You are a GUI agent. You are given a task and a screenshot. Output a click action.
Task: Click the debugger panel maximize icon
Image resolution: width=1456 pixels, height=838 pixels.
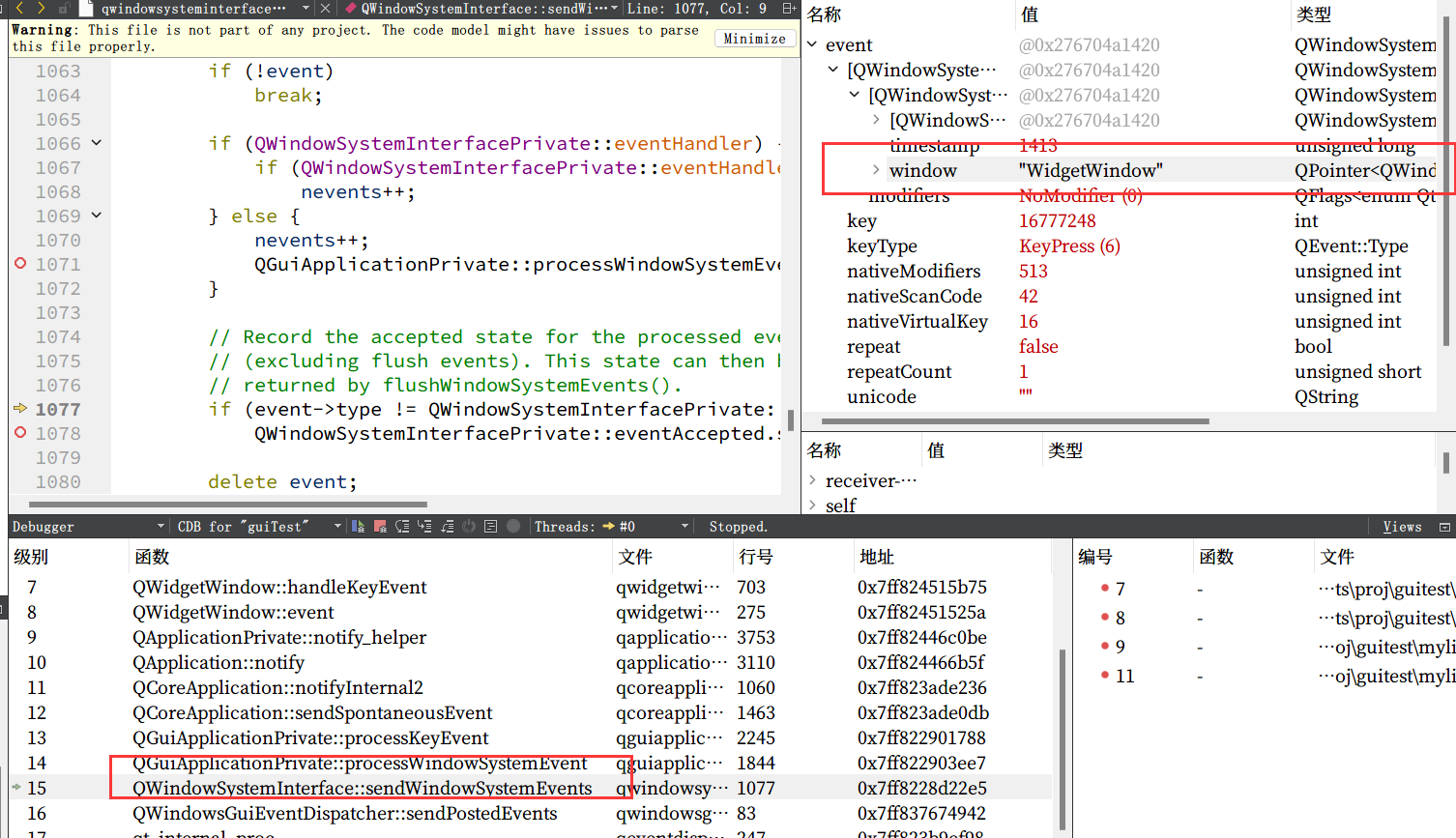click(x=1444, y=527)
